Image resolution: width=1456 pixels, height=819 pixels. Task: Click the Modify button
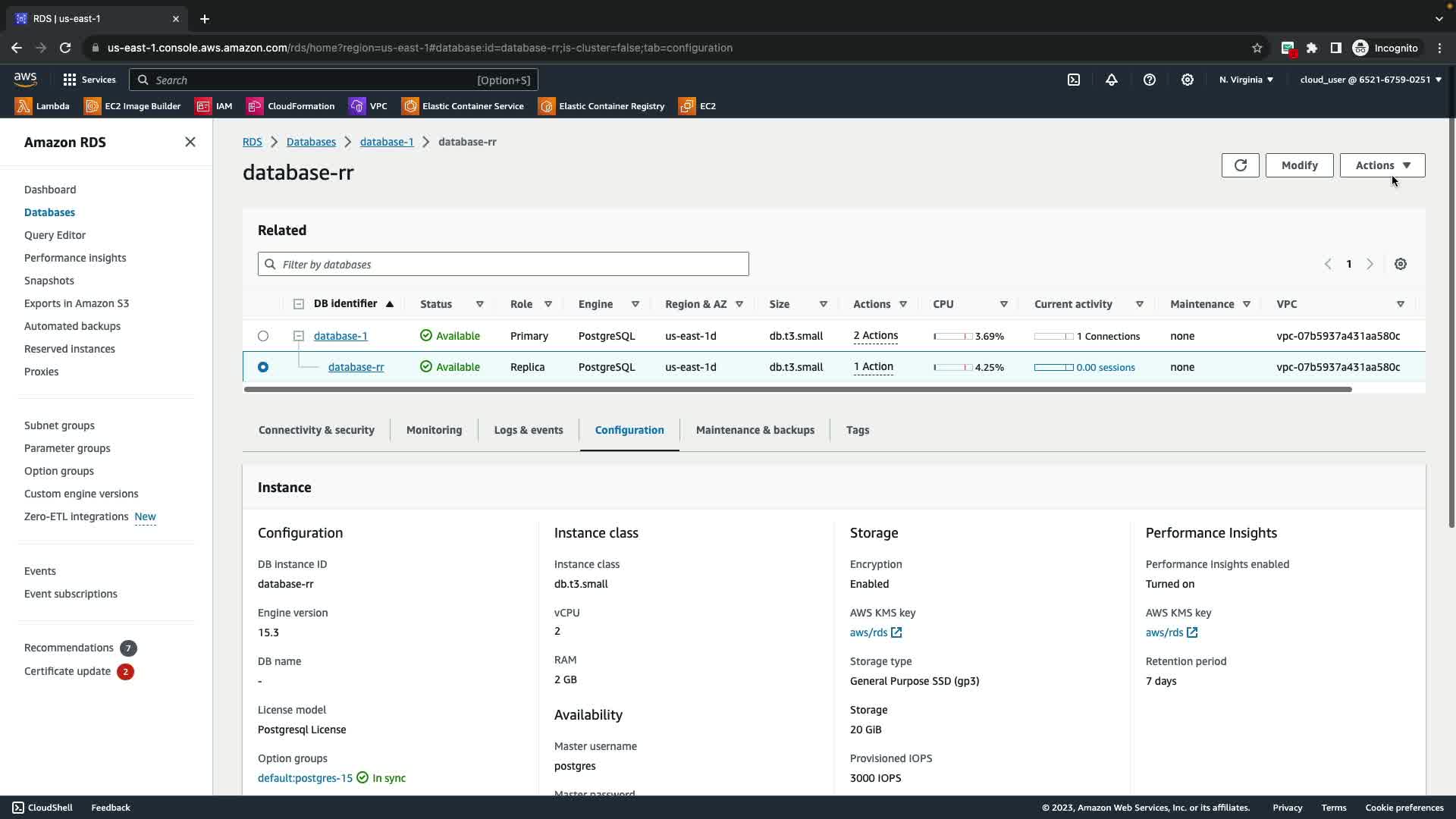(x=1299, y=165)
